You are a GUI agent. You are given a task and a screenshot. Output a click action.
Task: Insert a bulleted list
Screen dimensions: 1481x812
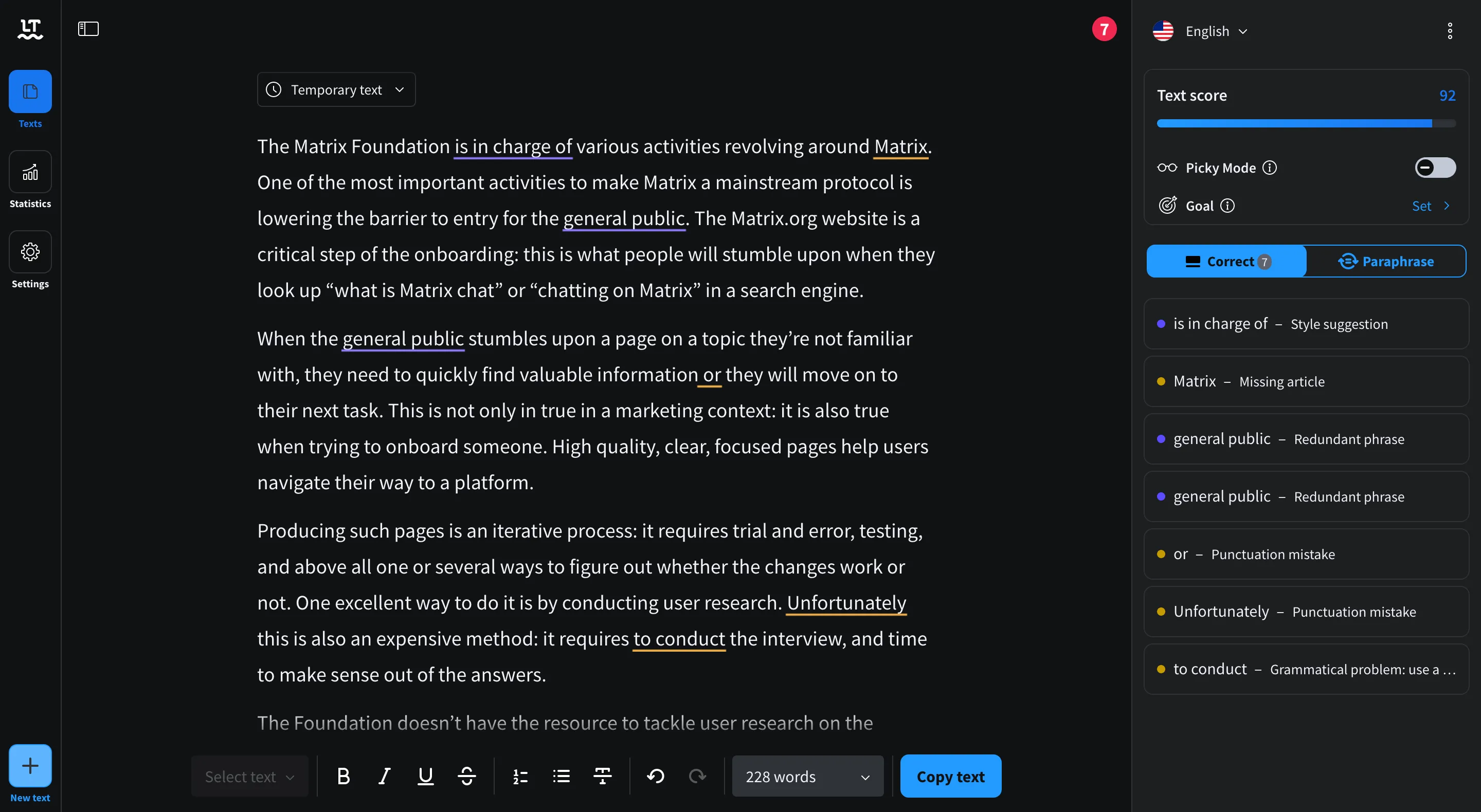click(x=561, y=777)
